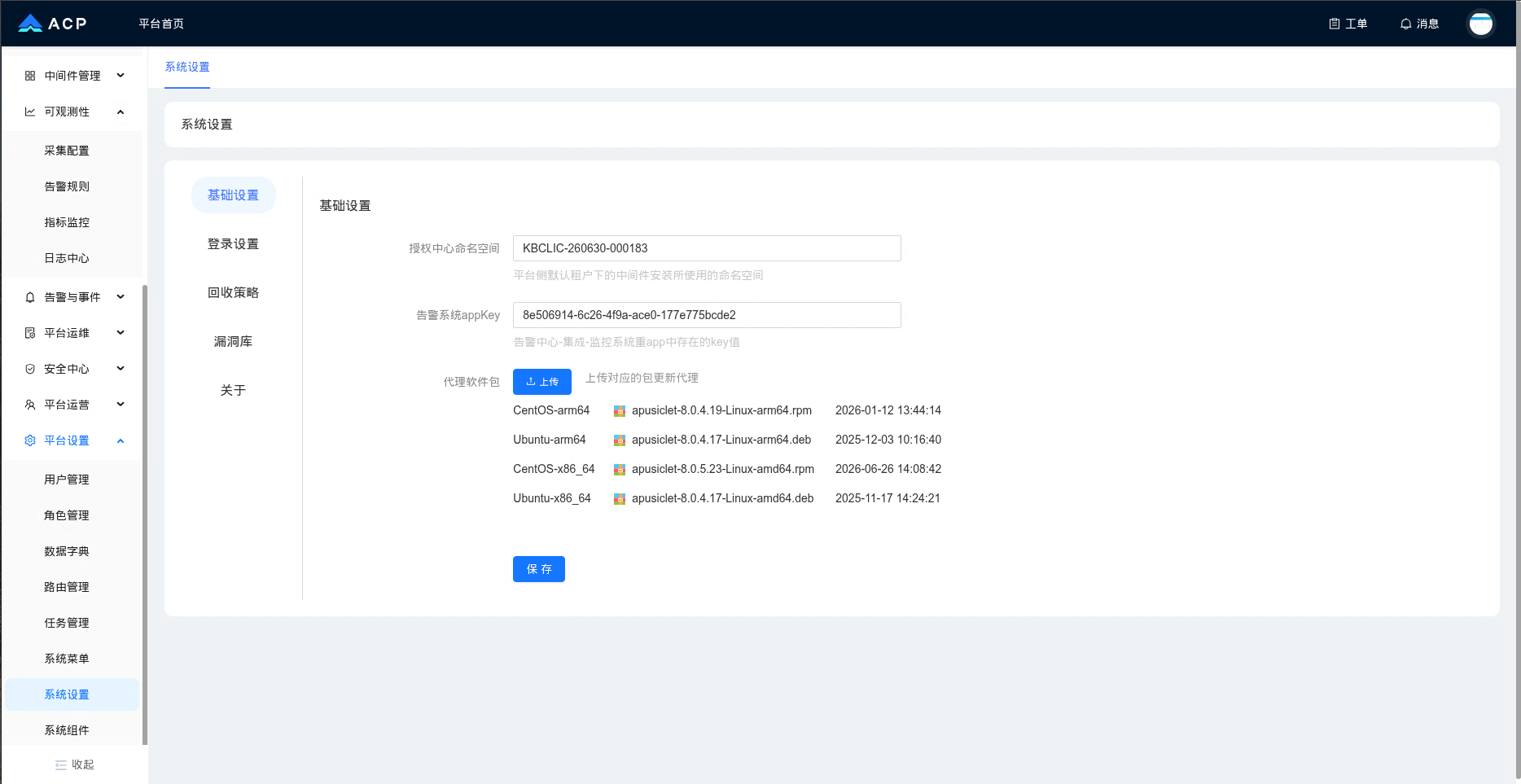Viewport: 1521px width, 784px height.
Task: Click the 保存 save button
Action: (539, 569)
